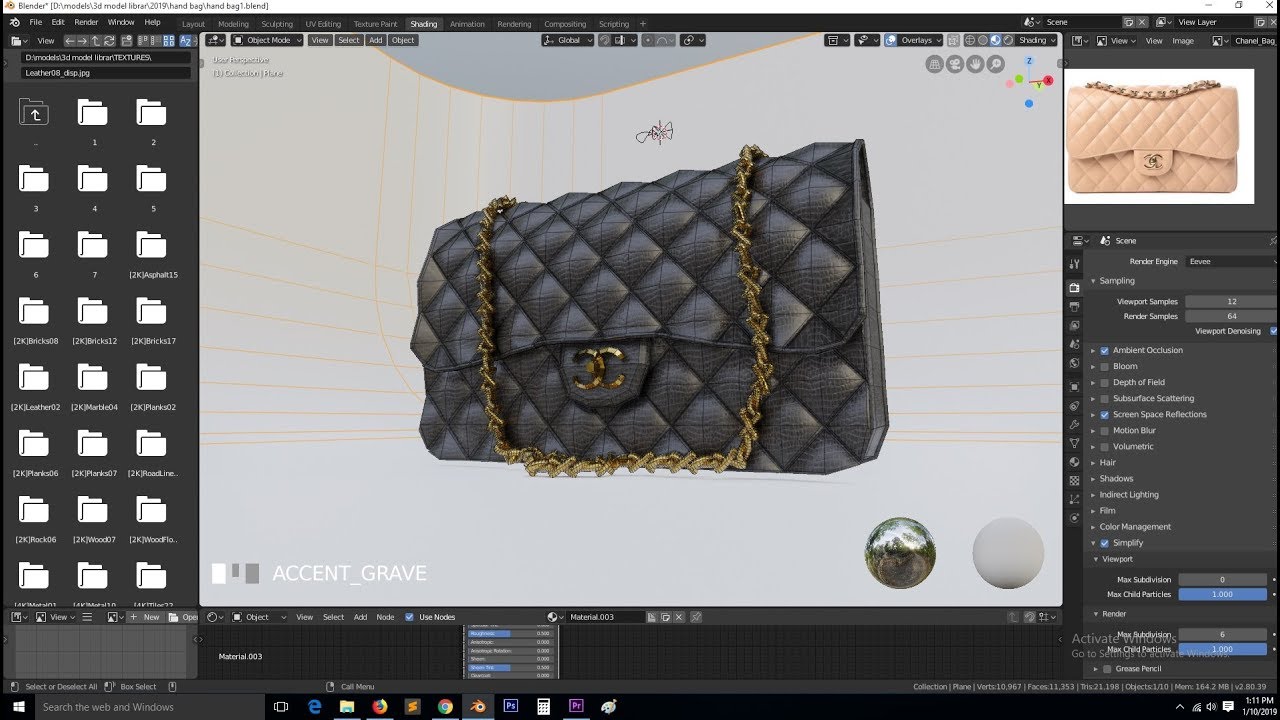Switch to solid viewport shading
This screenshot has width=1280, height=720.
982,40
